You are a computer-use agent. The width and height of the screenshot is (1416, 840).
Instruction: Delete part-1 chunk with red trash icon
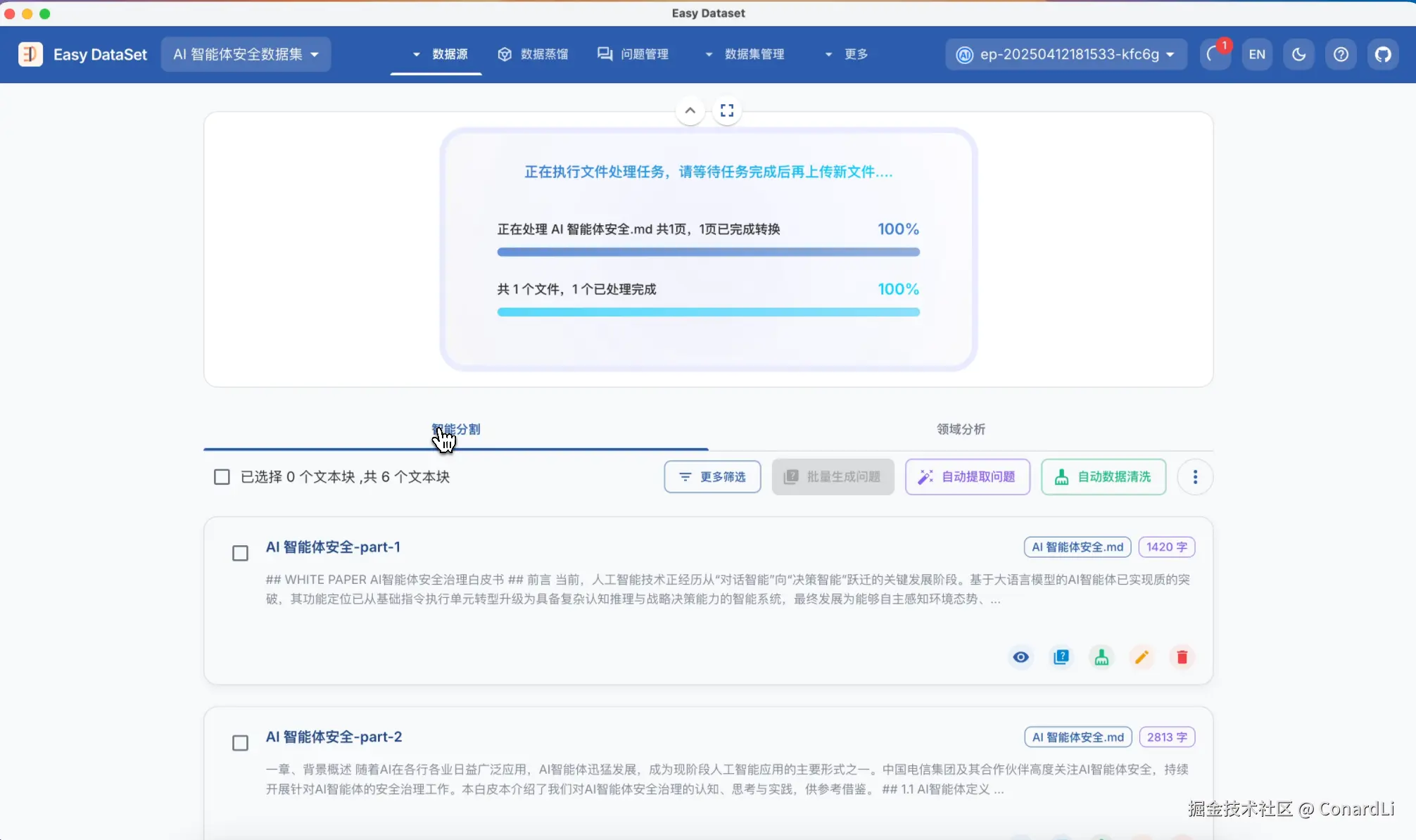tap(1182, 657)
